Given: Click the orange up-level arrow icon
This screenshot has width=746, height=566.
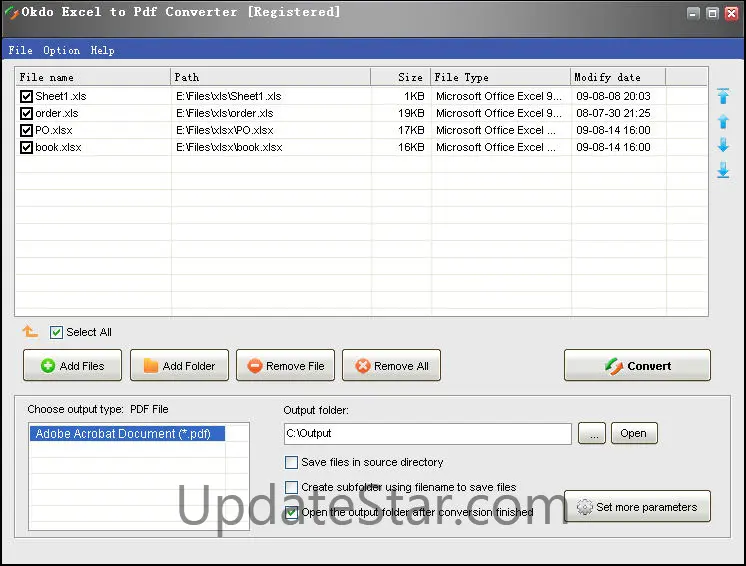Looking at the screenshot, I should (30, 332).
